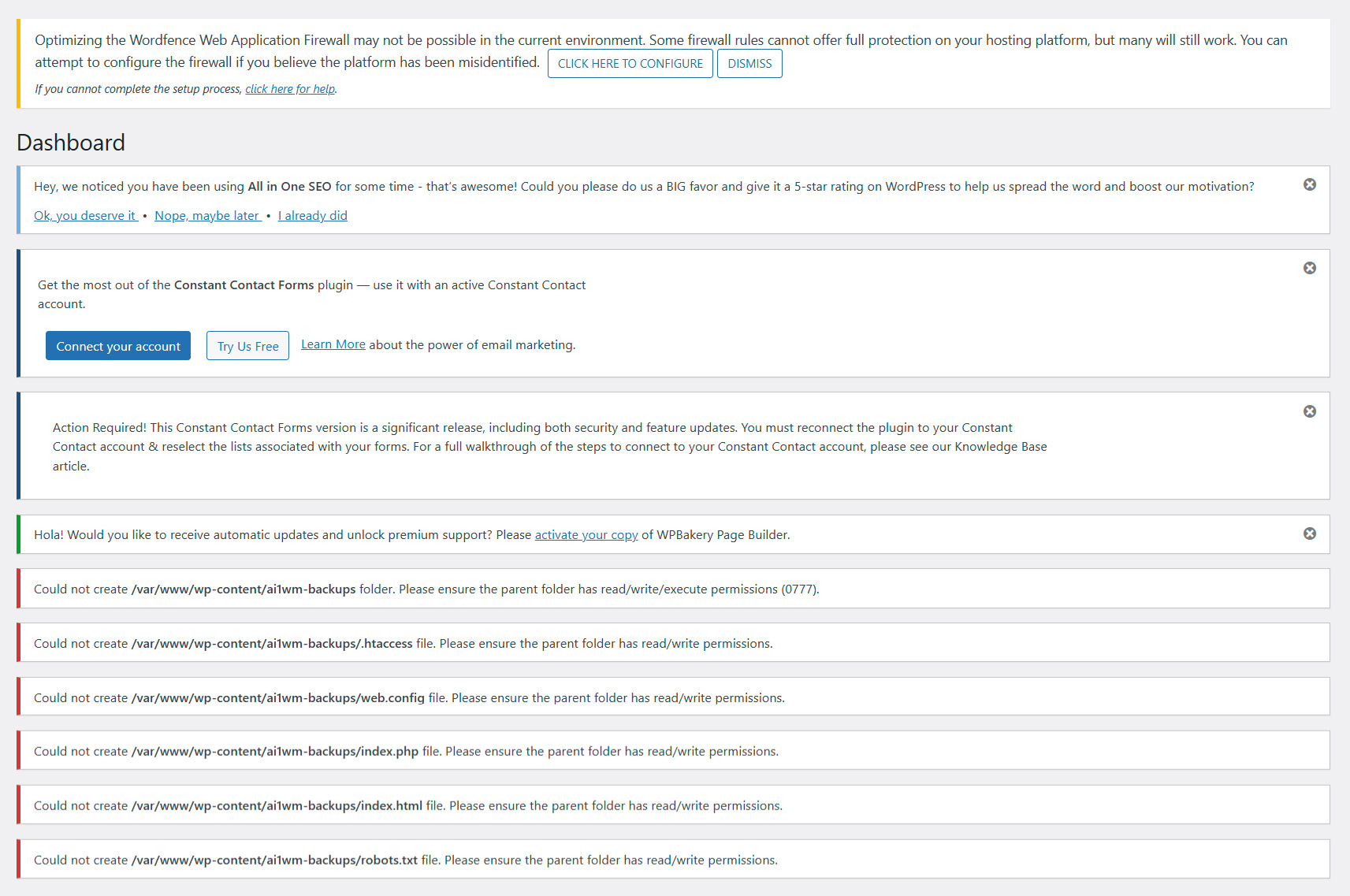The image size is (1350, 896).
Task: Click the Try Us Free button
Action: tap(247, 346)
